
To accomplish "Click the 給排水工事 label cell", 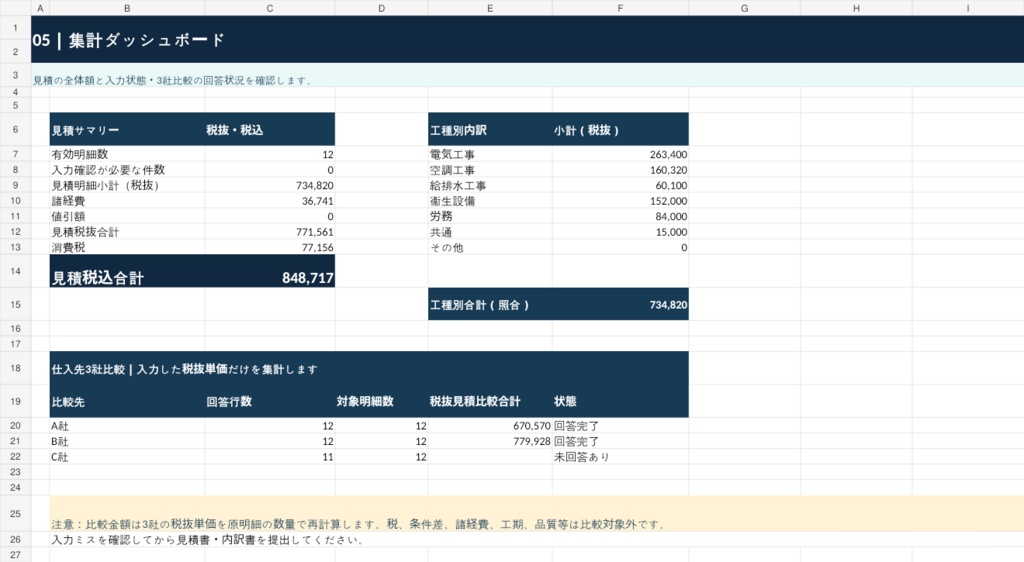I will click(490, 185).
